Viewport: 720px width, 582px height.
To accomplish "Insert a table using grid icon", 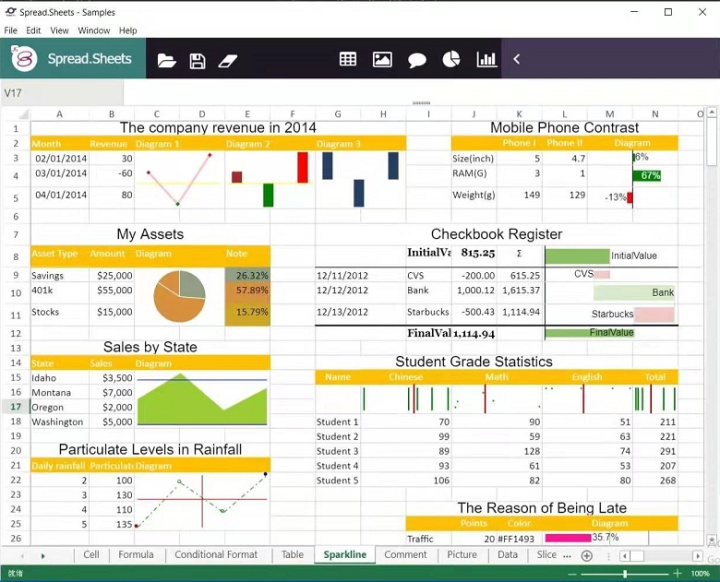I will 348,59.
